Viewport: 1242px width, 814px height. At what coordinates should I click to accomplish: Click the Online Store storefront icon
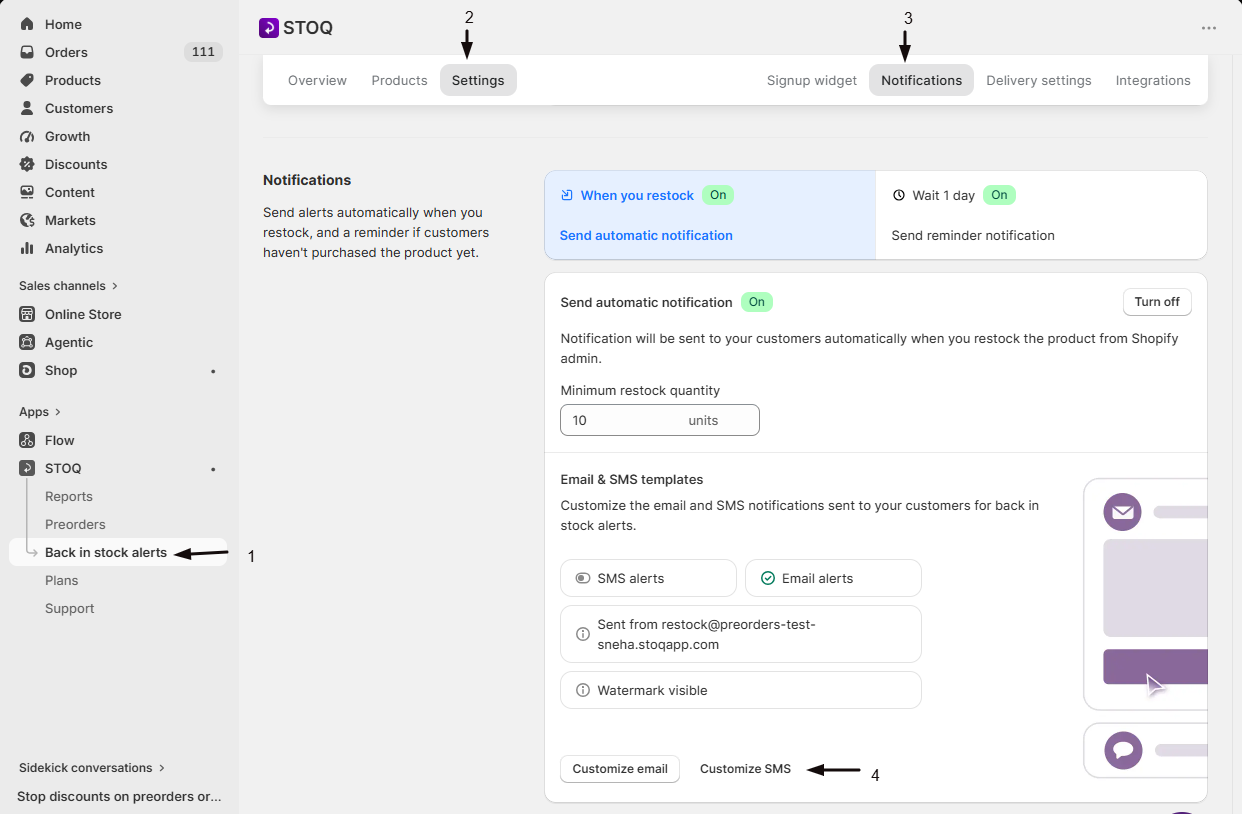pos(27,314)
